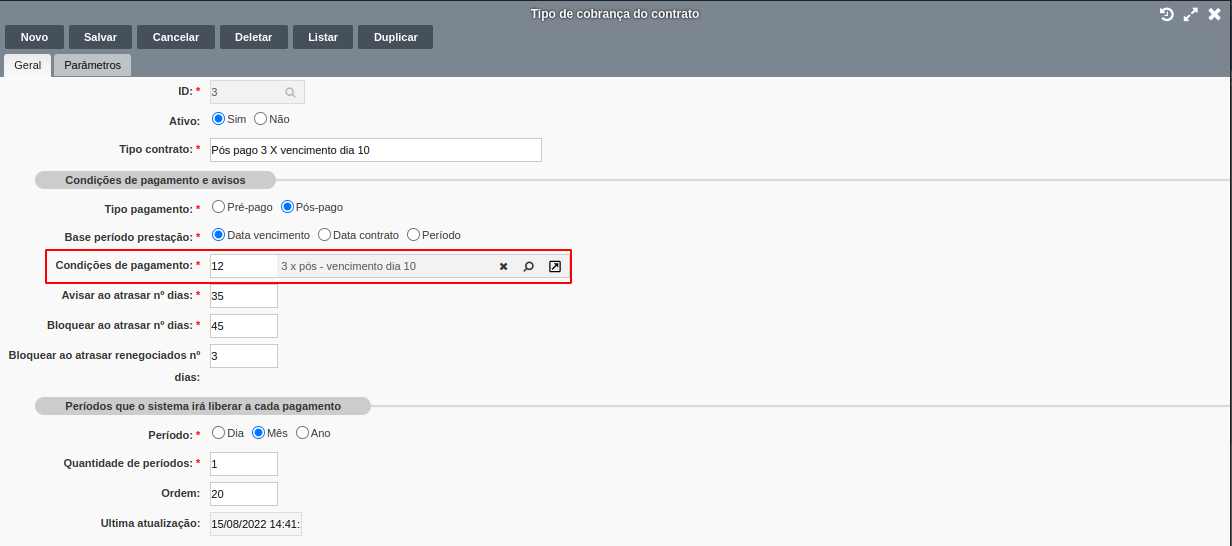Click the Ordem input field
The image size is (1232, 546).
(x=243, y=494)
